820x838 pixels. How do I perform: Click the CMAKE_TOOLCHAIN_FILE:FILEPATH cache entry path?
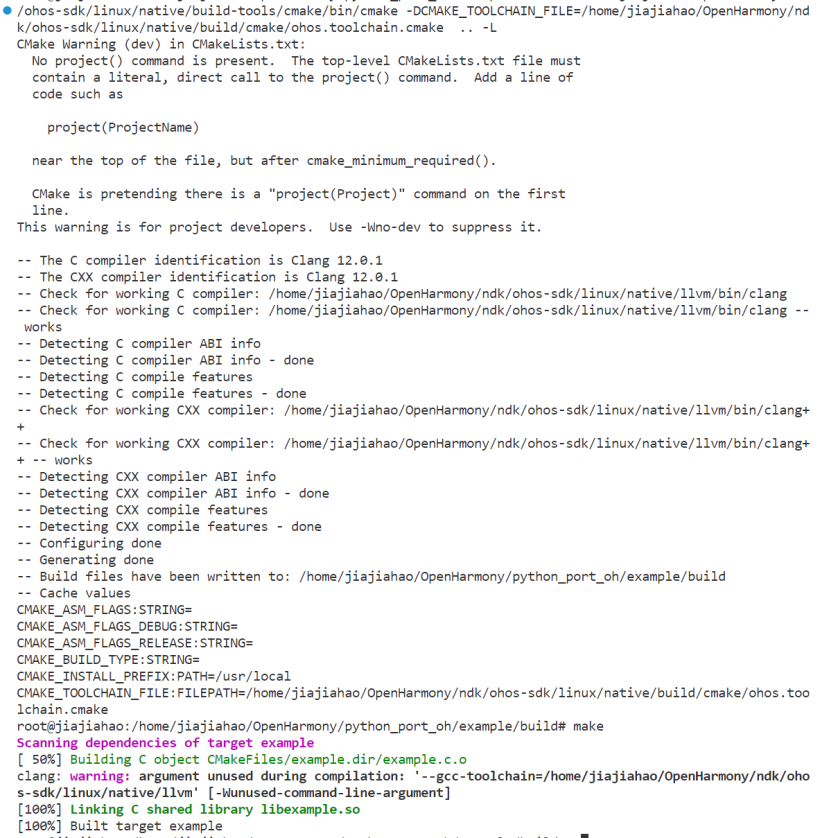(x=413, y=702)
